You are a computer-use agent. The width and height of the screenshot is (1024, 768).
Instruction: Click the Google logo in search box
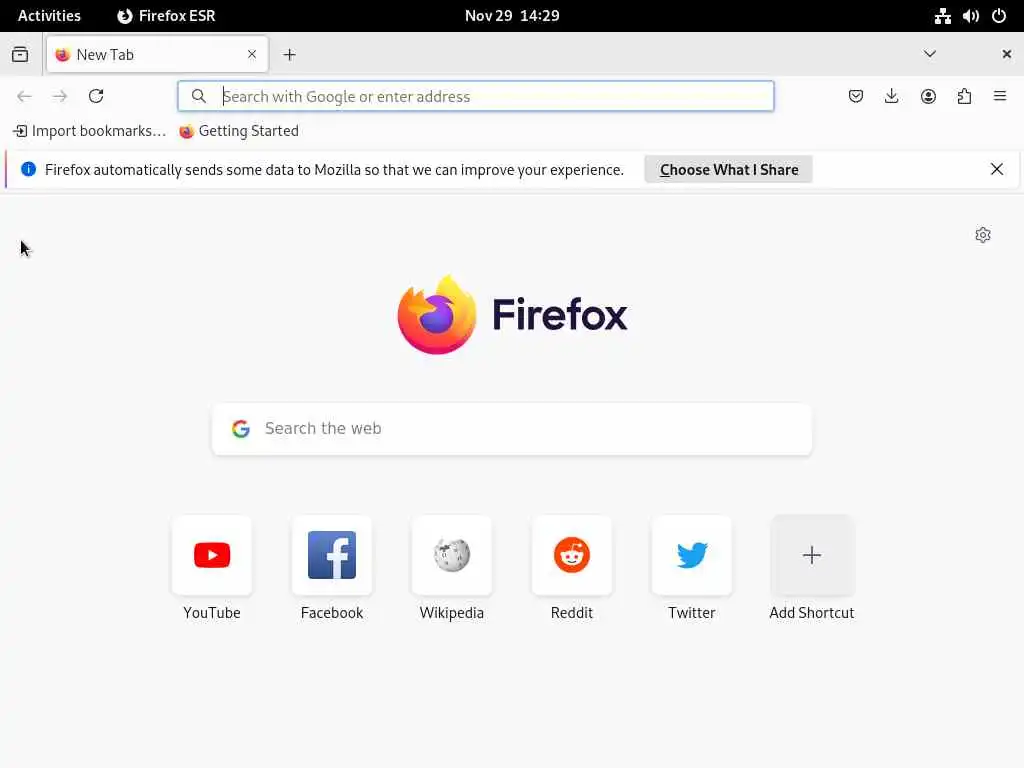241,428
